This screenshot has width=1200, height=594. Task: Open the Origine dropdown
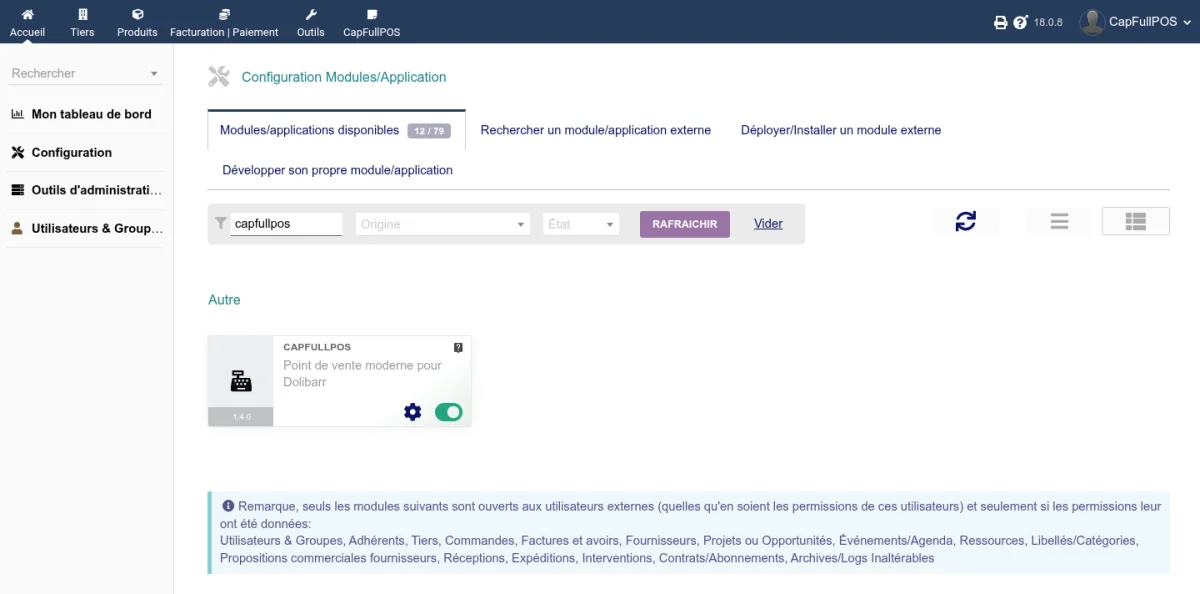443,224
